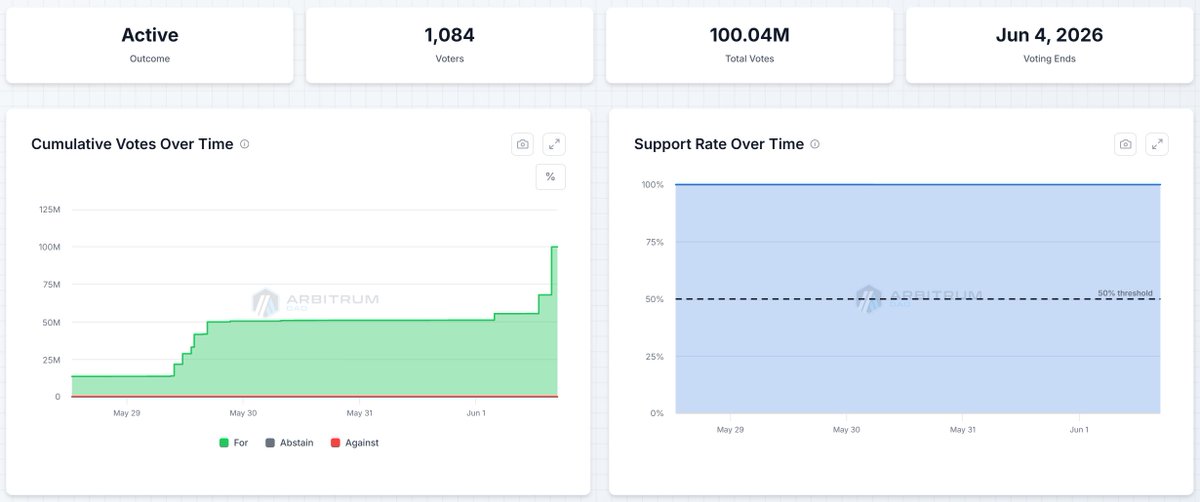Screen dimensions: 1200x502
Task: Click May 29 on Support Rate axis
Action: [x=731, y=429]
